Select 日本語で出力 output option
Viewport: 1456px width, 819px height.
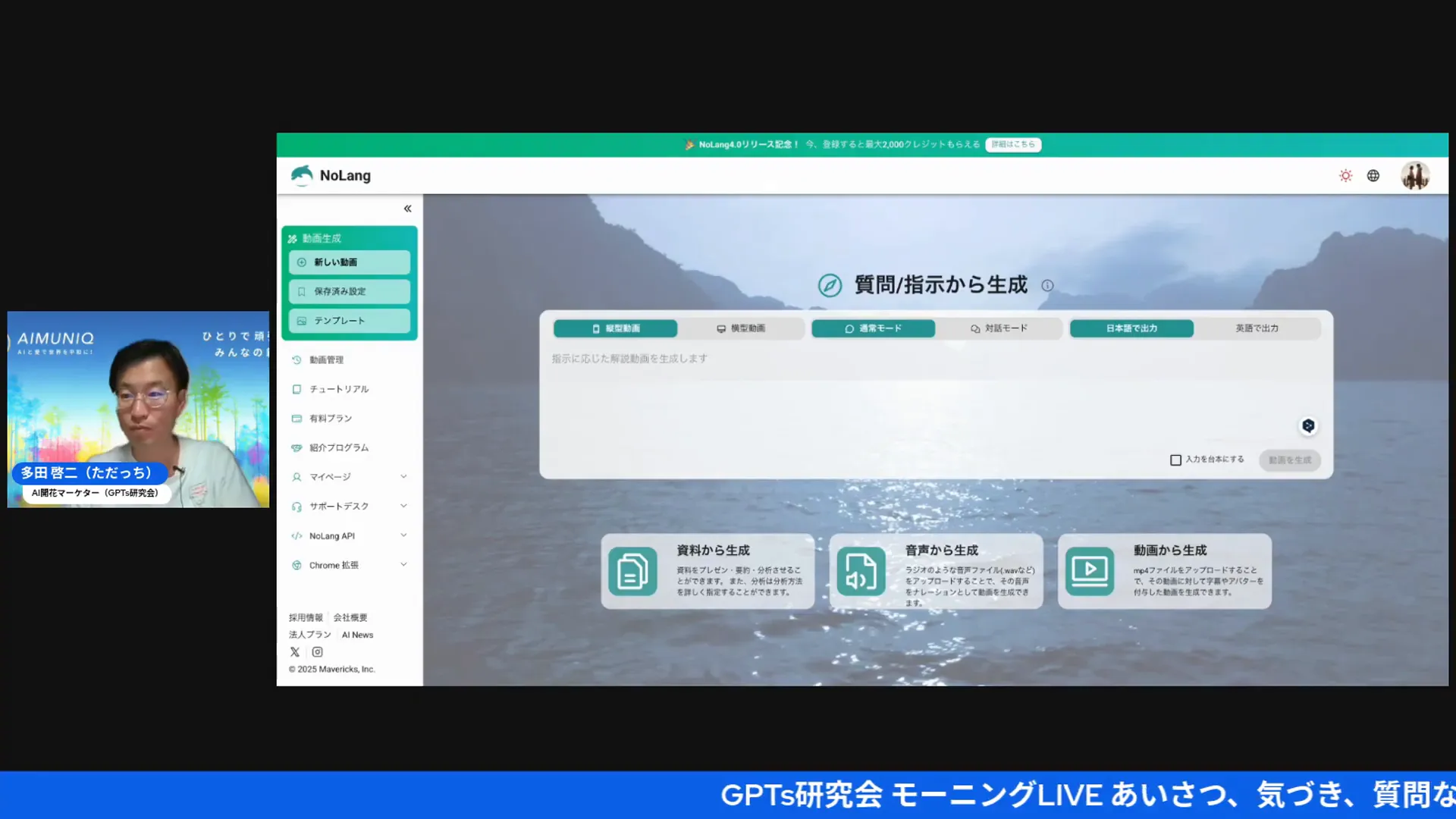click(x=1131, y=328)
